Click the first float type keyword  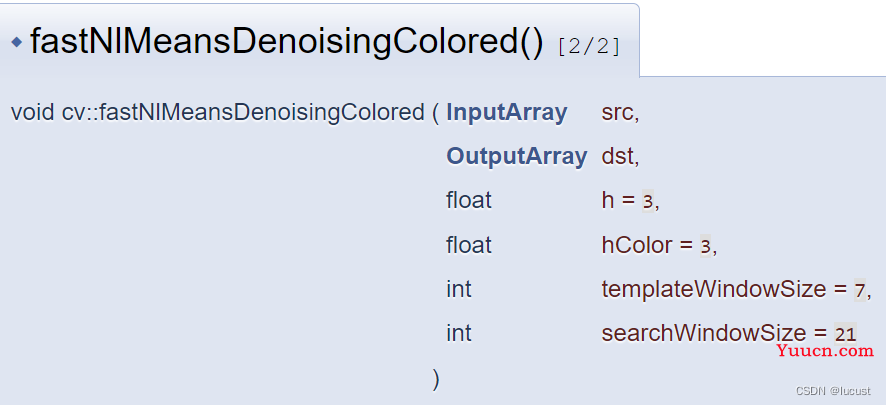[469, 201]
